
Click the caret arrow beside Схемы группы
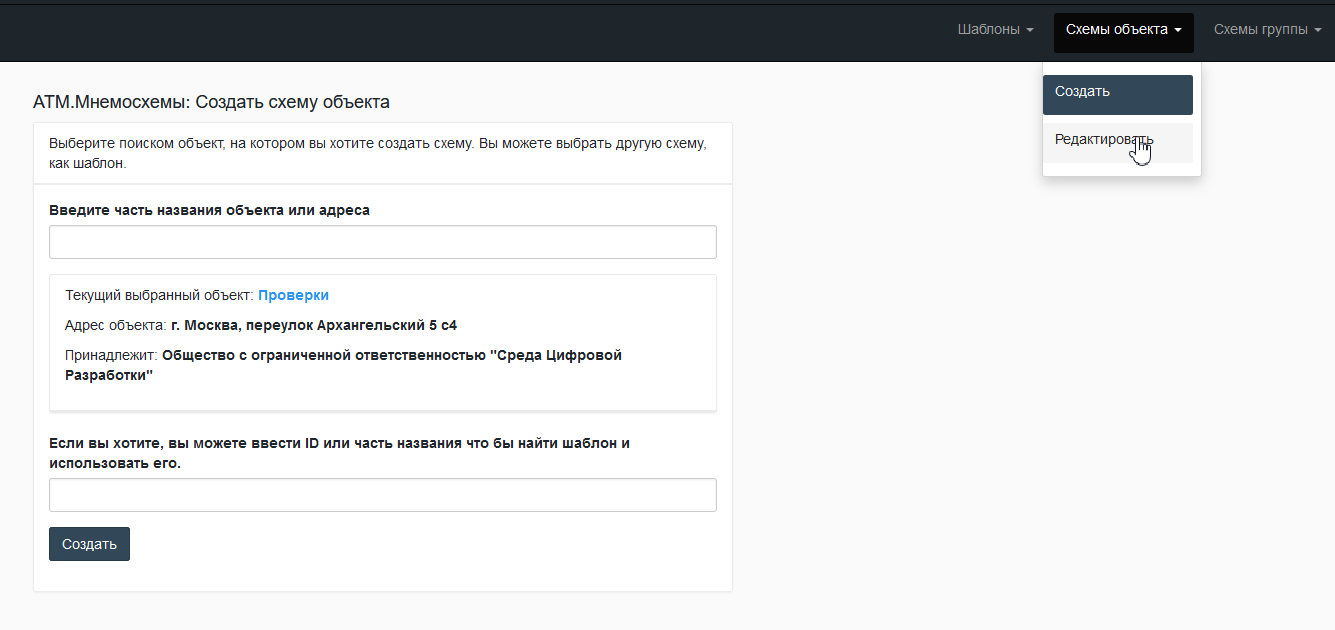point(1318,31)
